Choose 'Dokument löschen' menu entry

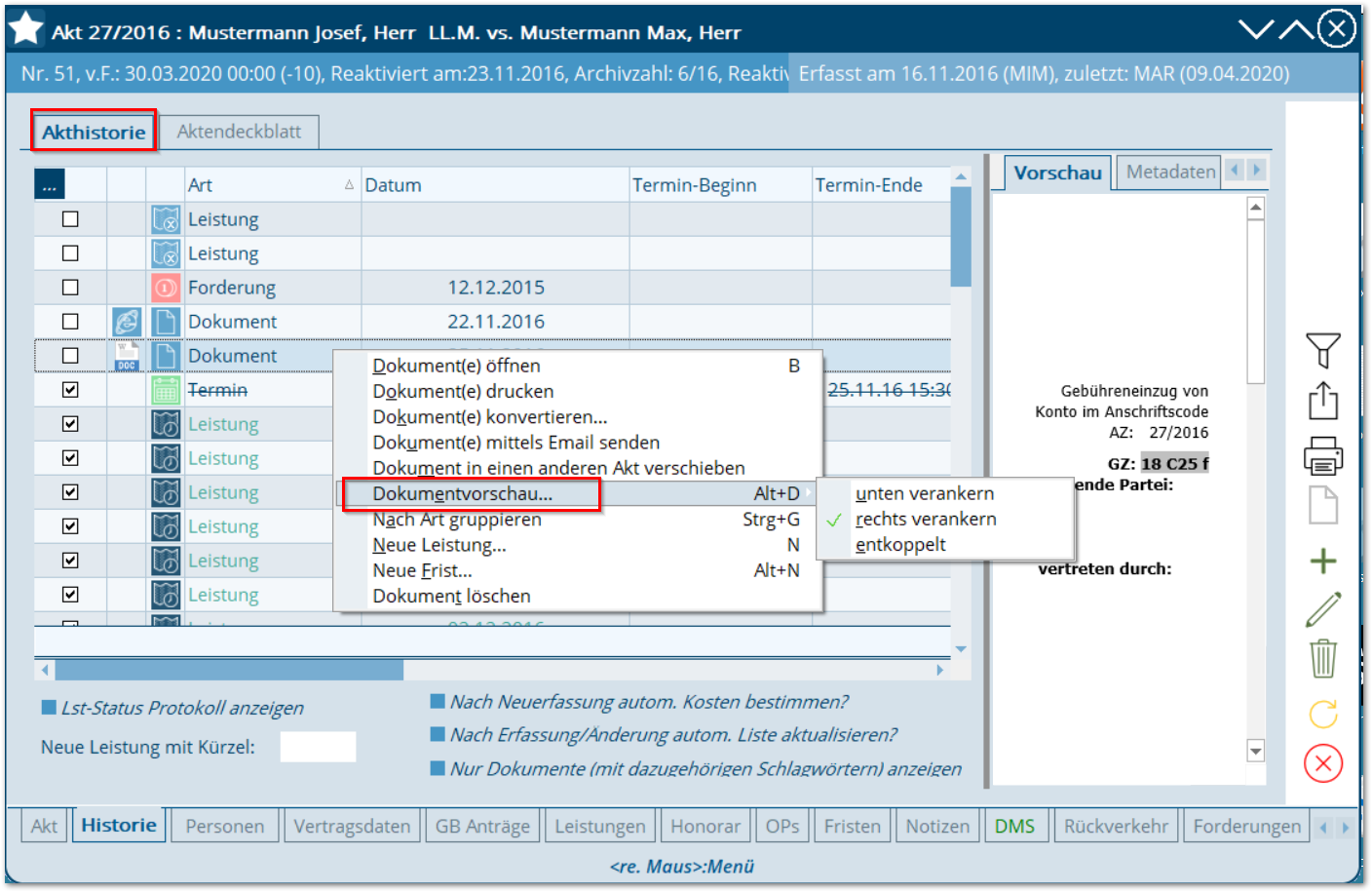451,596
